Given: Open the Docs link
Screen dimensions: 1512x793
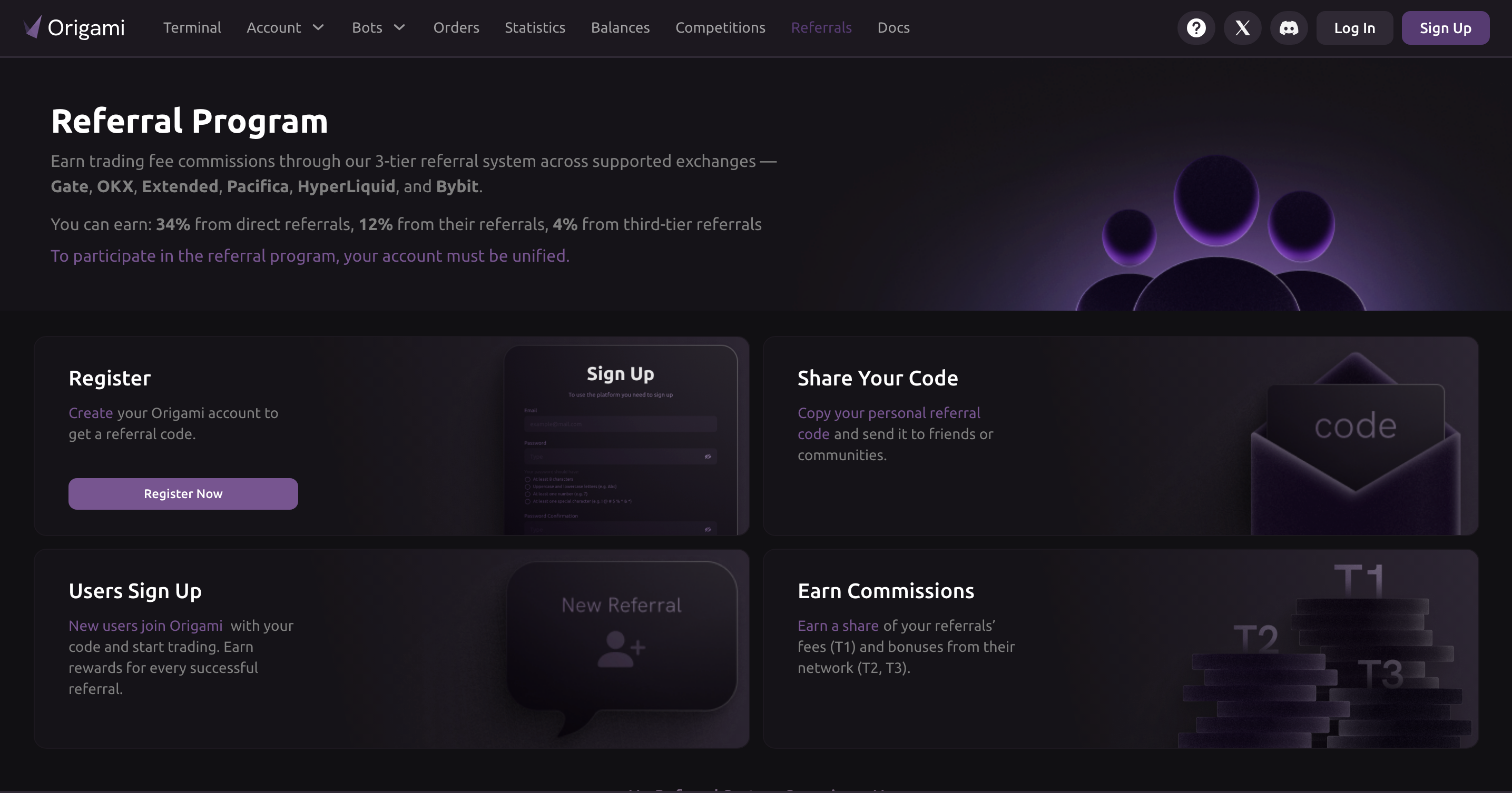Looking at the screenshot, I should tap(893, 27).
